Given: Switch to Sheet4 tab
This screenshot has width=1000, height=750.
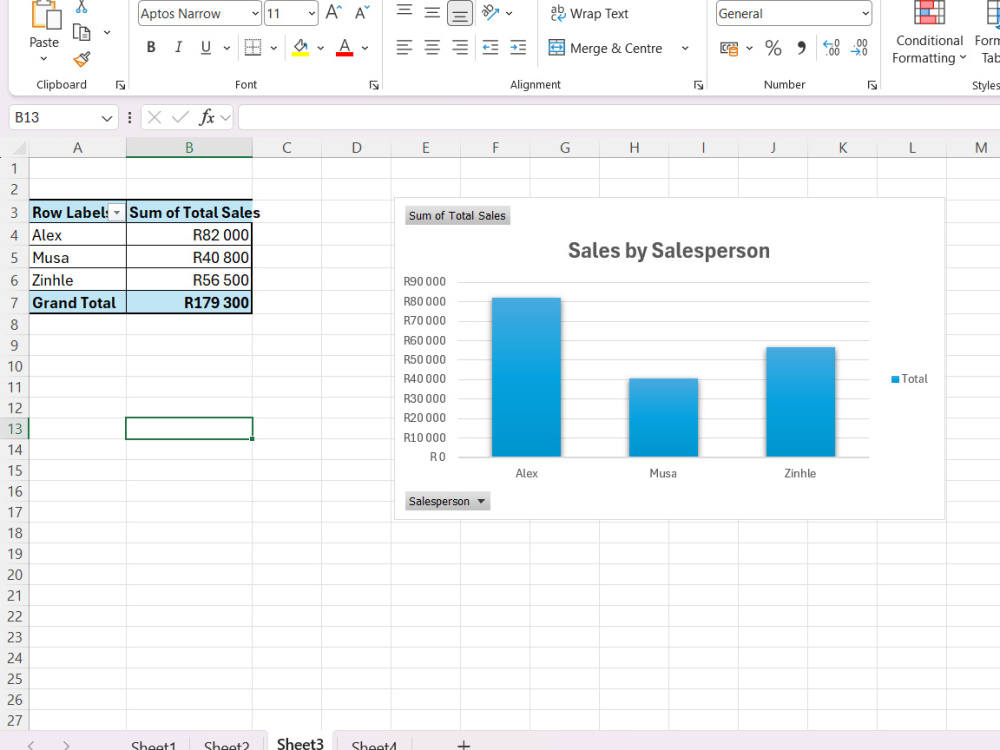Looking at the screenshot, I should [374, 744].
